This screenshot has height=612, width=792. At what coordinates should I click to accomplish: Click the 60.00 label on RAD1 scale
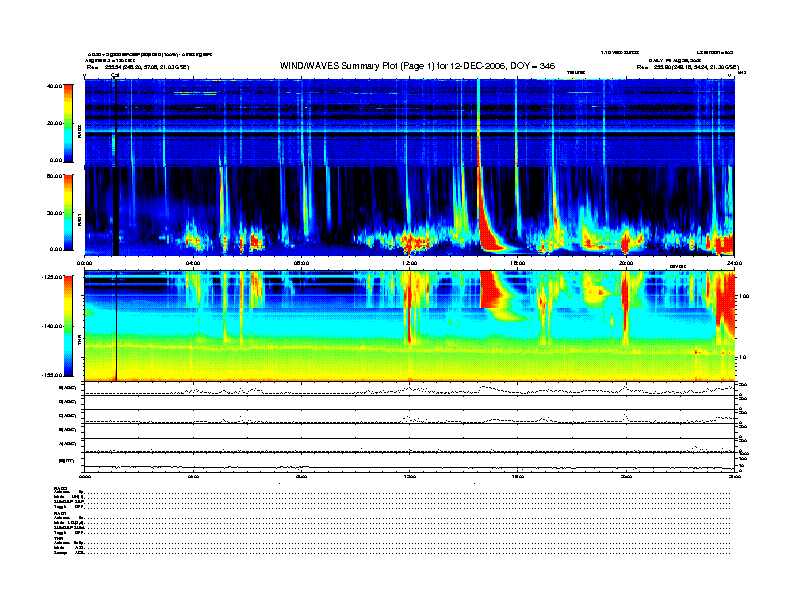pyautogui.click(x=54, y=176)
